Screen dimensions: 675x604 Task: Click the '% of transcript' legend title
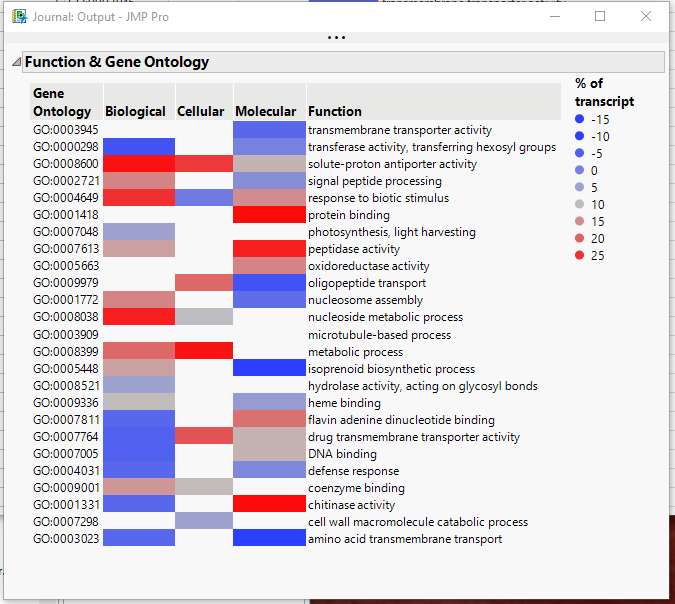(604, 92)
